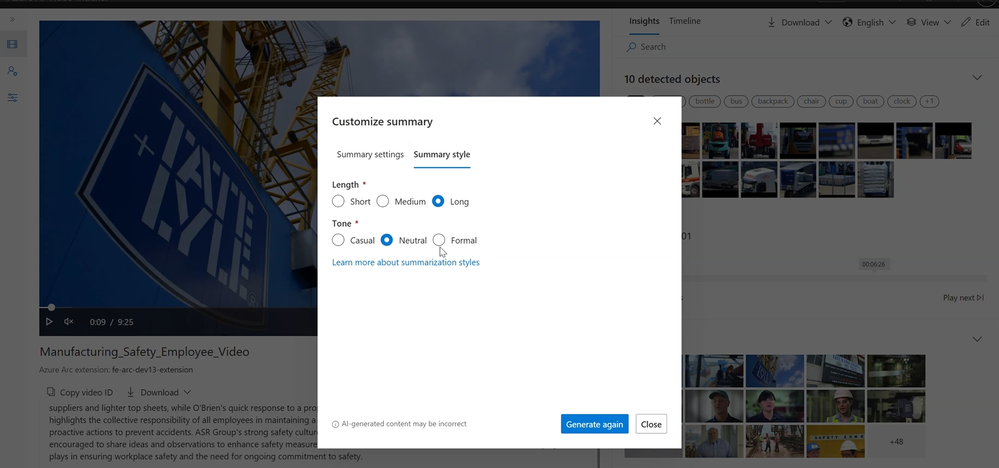
Task: Open the View dropdown
Action: coord(929,22)
